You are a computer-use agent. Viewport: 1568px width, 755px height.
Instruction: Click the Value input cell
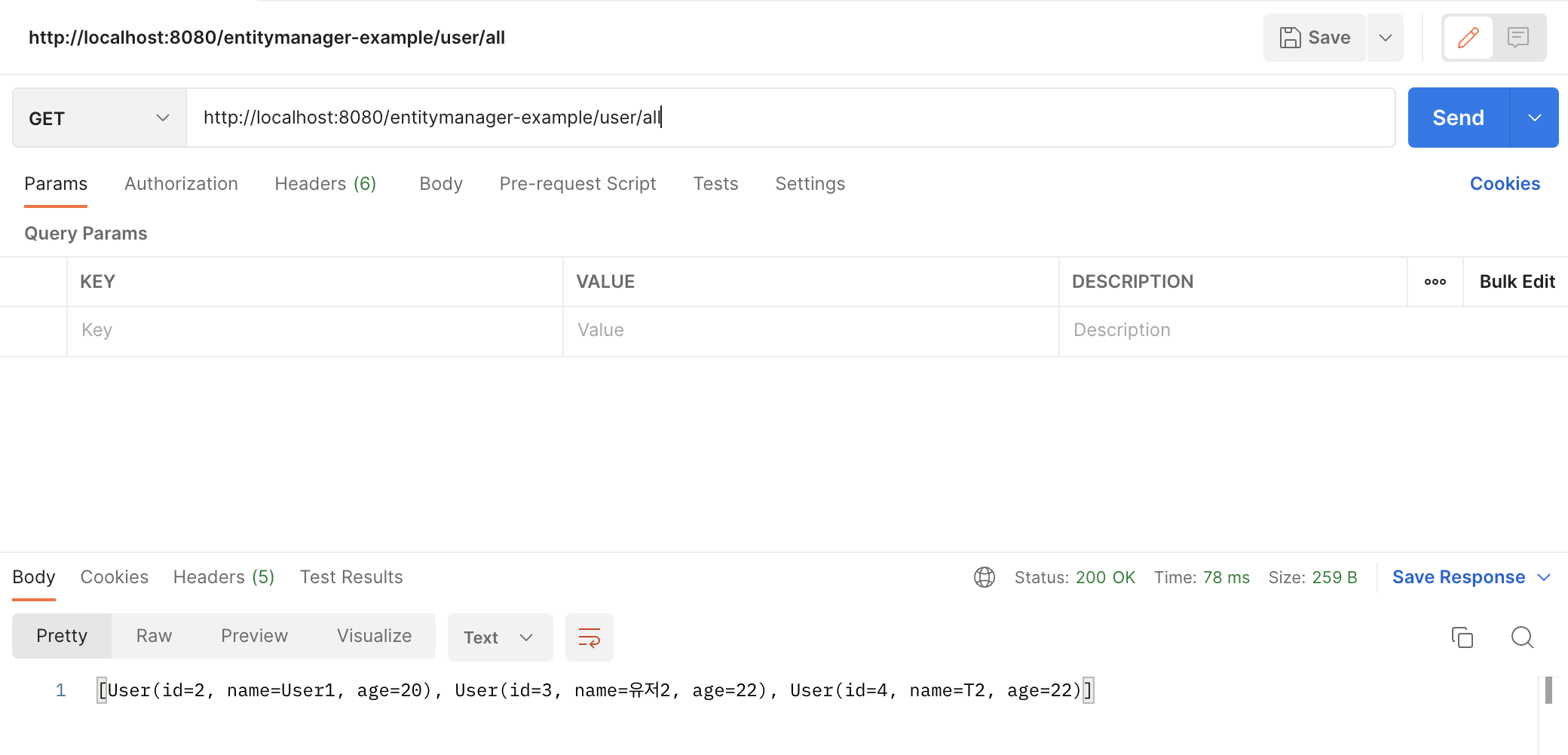(x=811, y=331)
